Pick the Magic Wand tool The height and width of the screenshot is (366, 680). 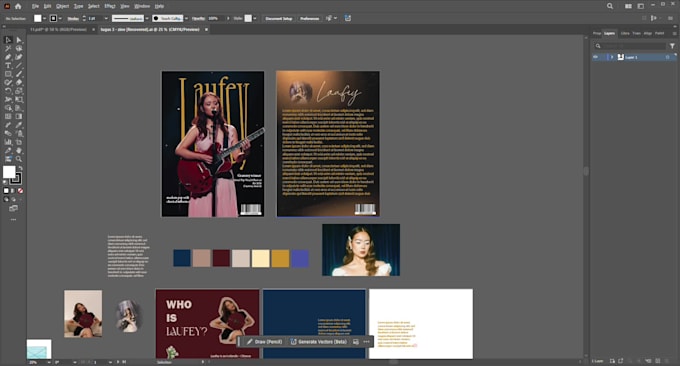(x=8, y=49)
